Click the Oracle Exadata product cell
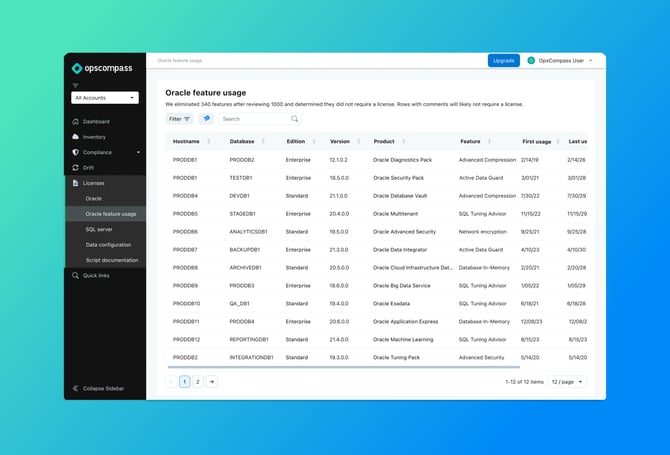 coord(391,303)
